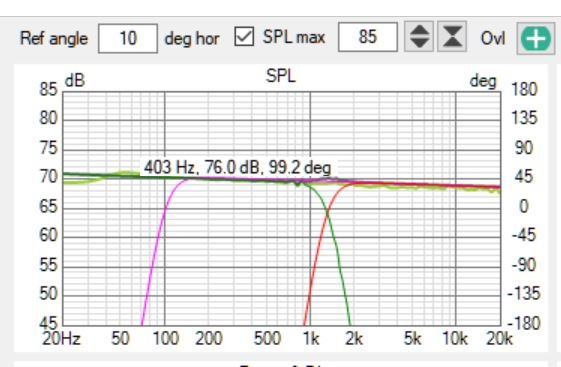Click the SPL max value field

click(x=367, y=37)
